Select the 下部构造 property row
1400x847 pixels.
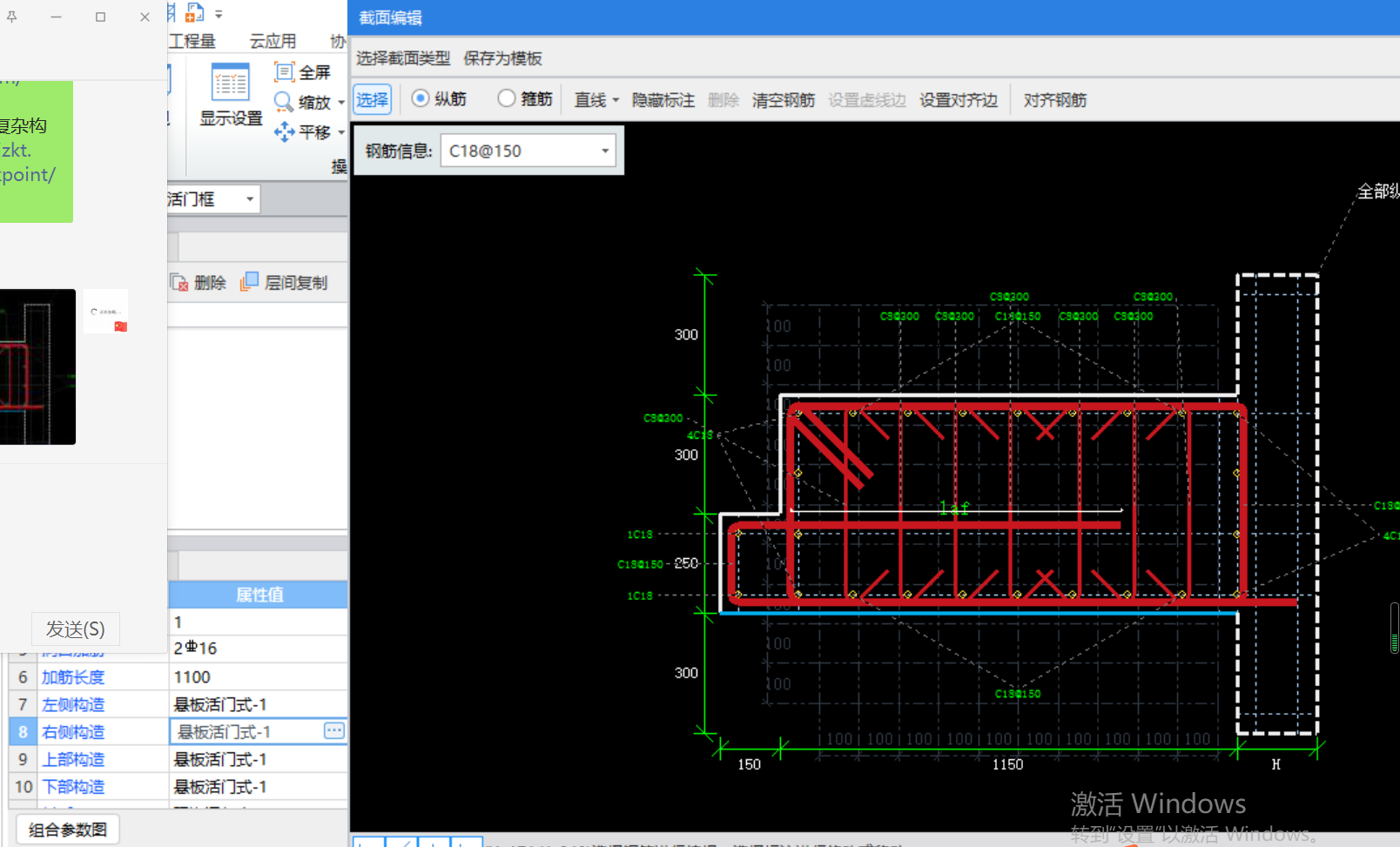pyautogui.click(x=178, y=787)
